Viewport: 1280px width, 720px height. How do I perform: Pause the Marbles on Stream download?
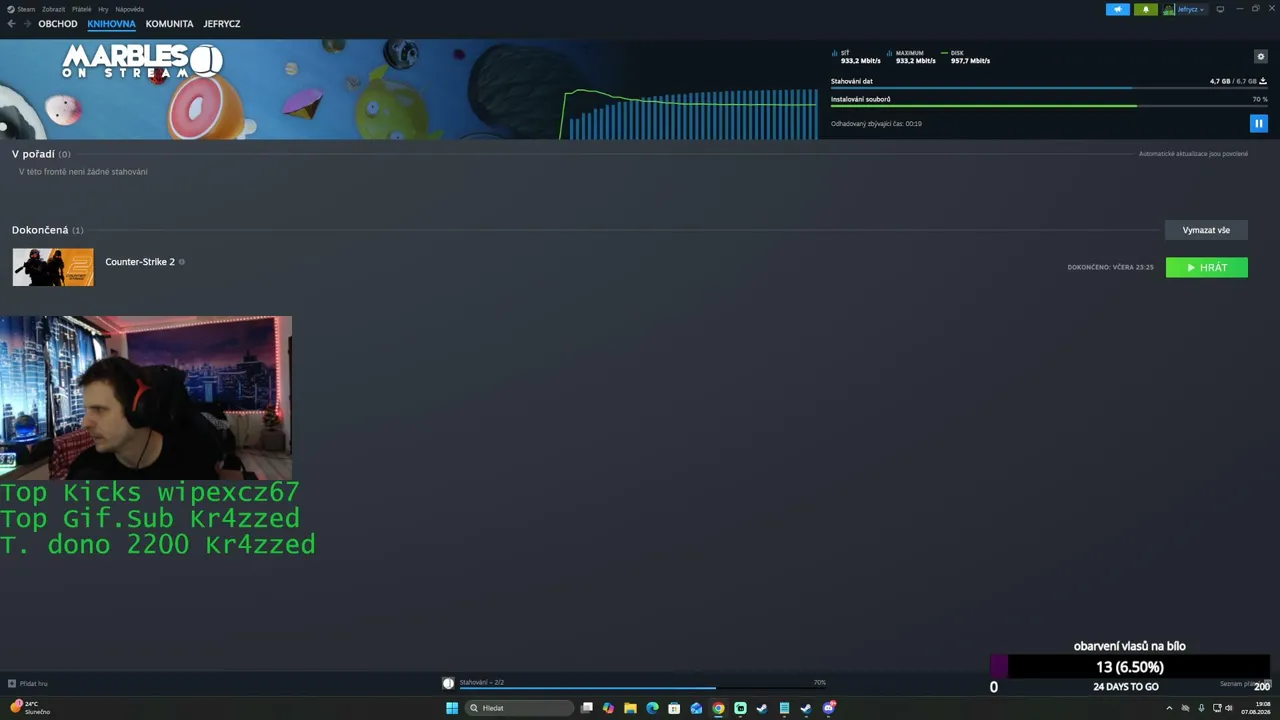[1259, 123]
